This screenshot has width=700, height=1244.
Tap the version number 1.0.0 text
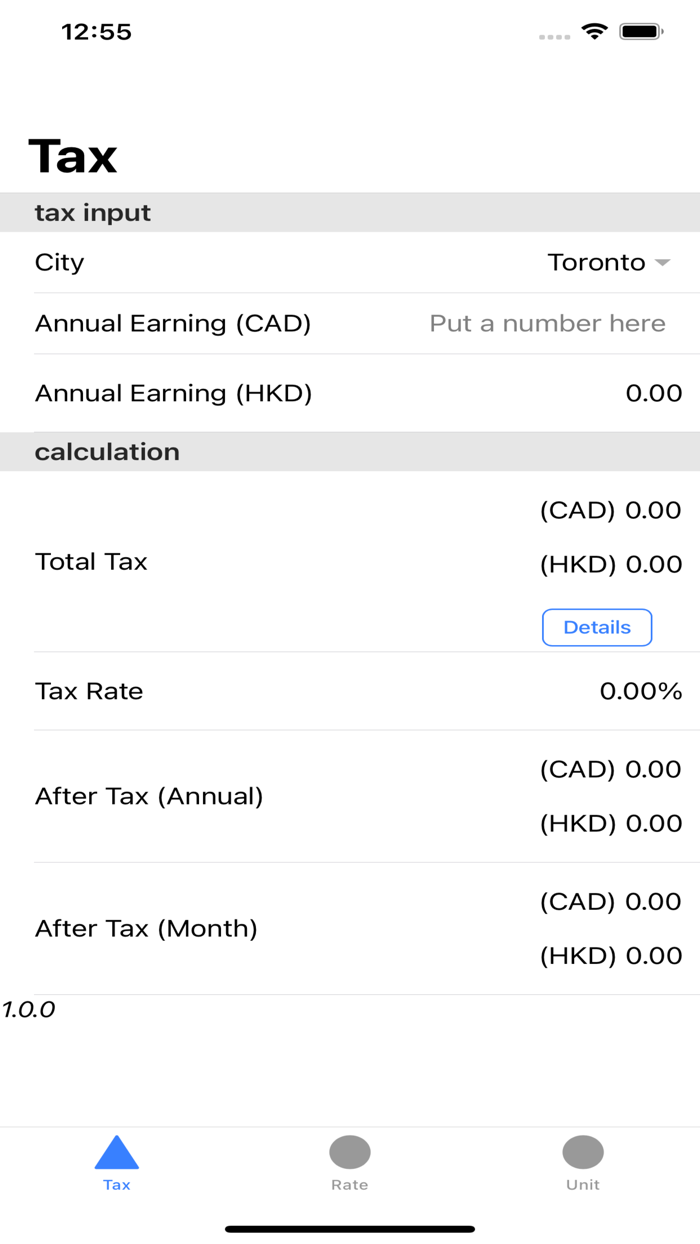pos(29,1010)
